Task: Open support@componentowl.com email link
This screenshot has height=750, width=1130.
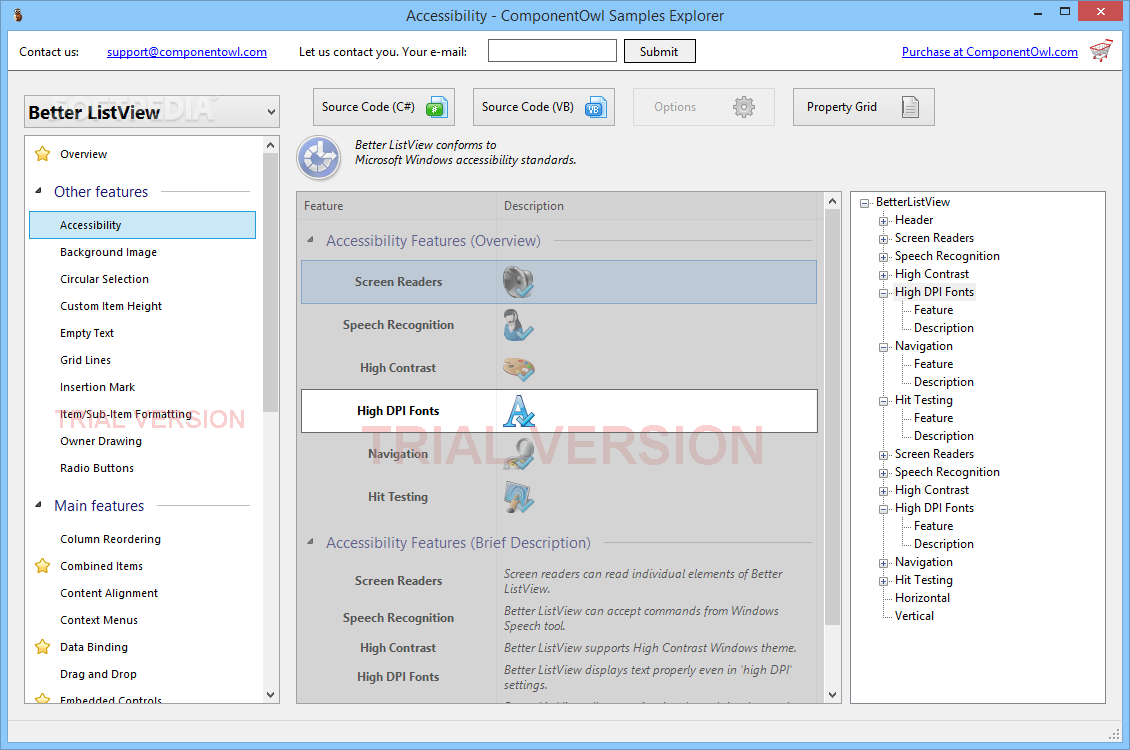Action: [187, 52]
